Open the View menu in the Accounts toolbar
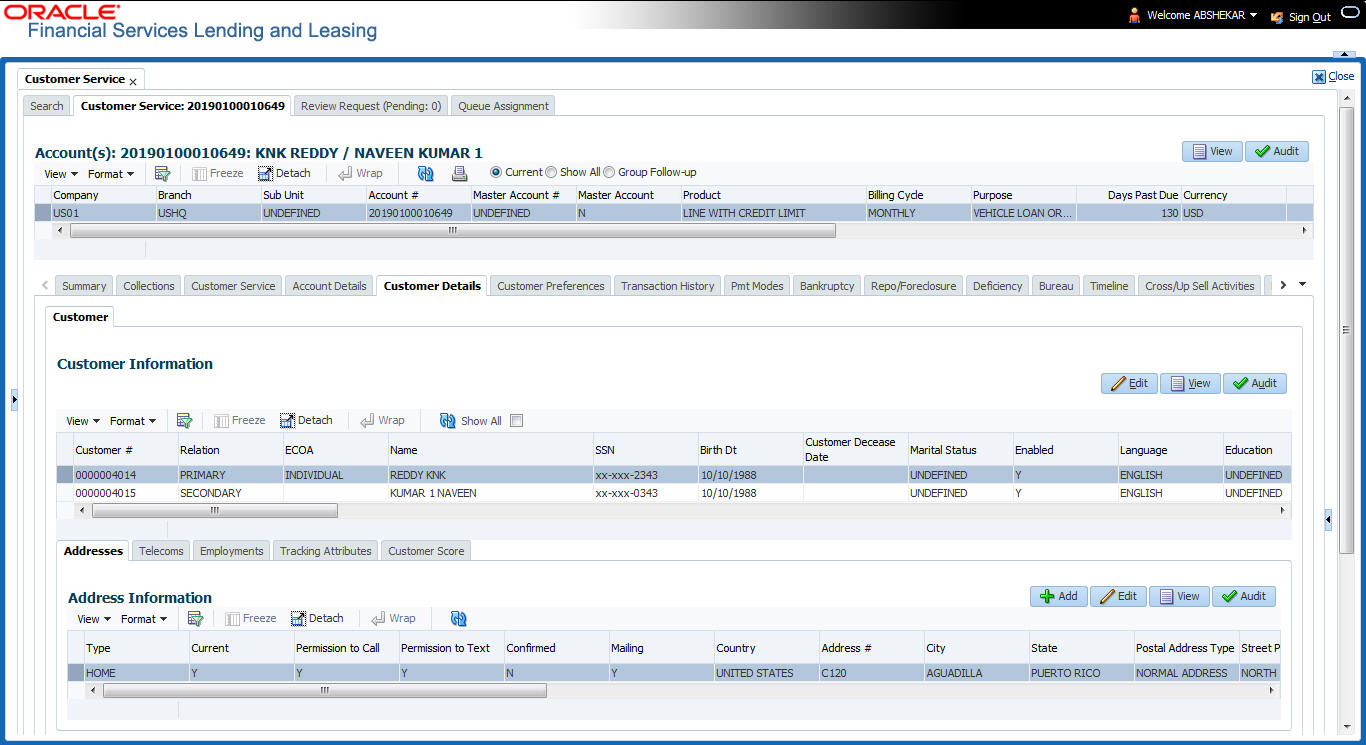 pos(59,174)
